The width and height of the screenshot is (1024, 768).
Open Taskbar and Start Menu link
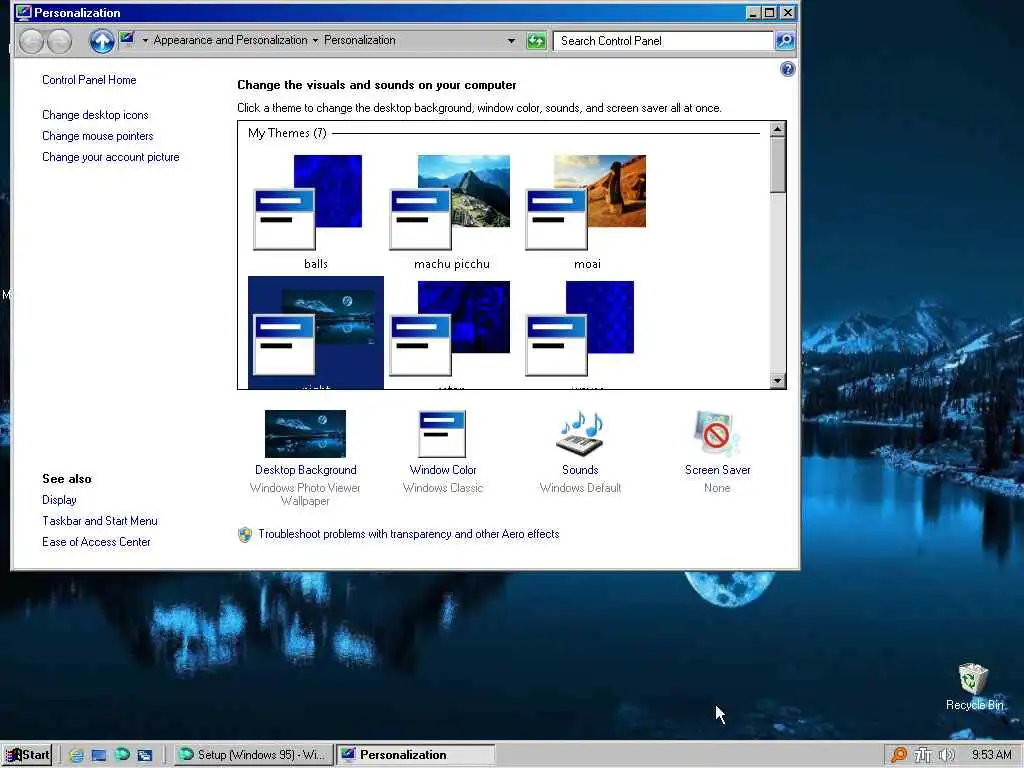pos(100,520)
